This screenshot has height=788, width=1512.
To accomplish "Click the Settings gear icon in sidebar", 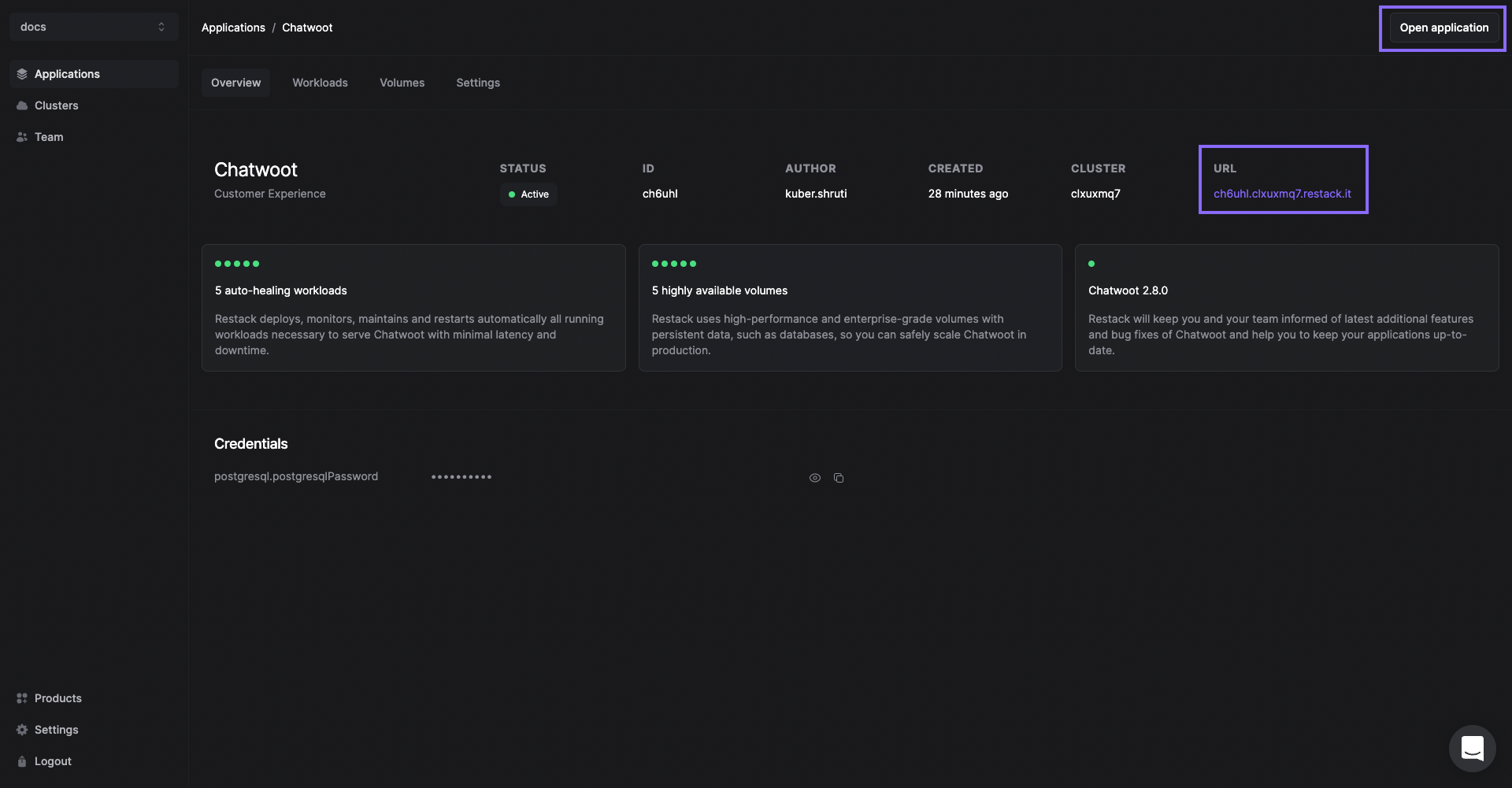I will [22, 730].
